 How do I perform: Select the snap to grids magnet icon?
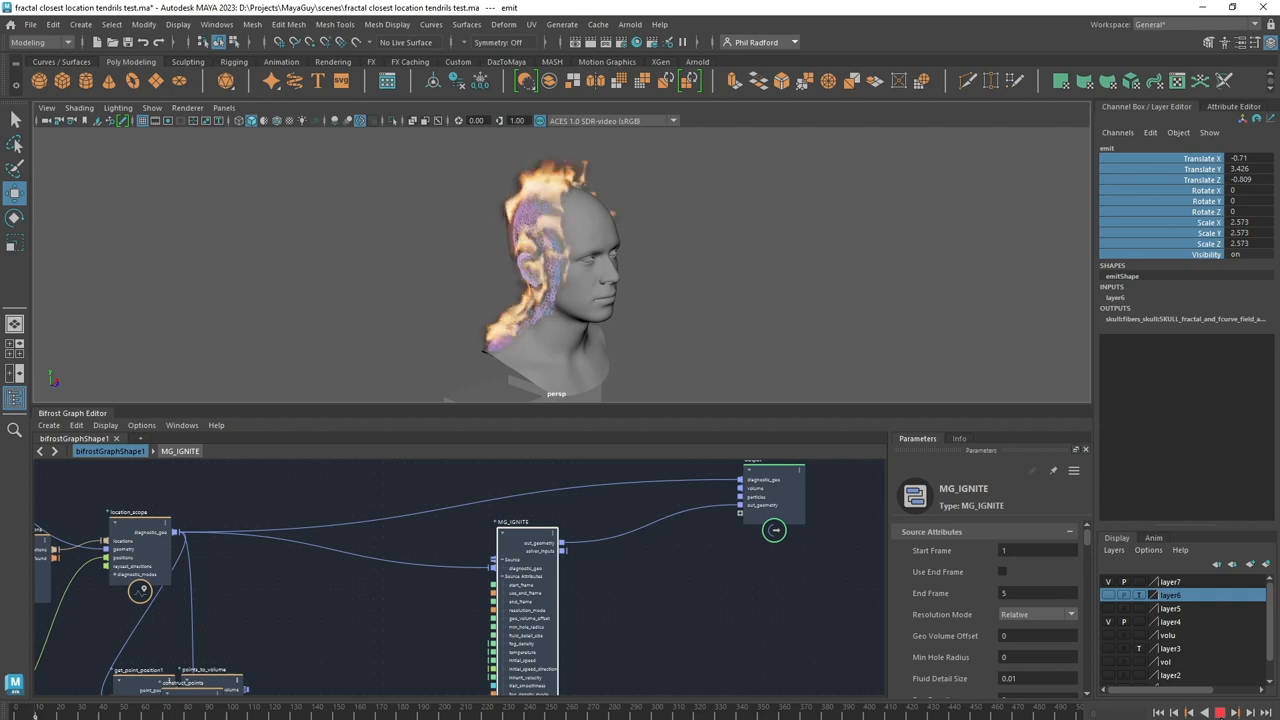(278, 42)
